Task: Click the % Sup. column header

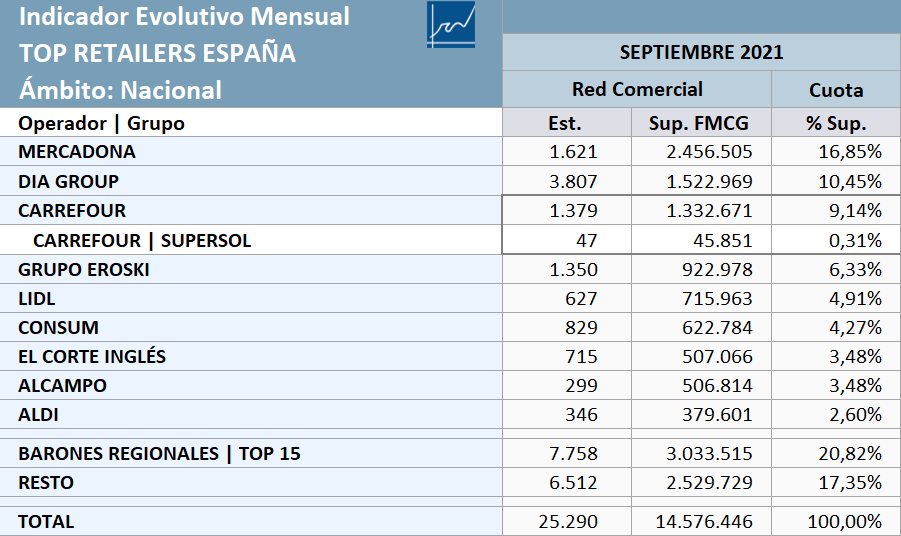Action: [x=836, y=123]
